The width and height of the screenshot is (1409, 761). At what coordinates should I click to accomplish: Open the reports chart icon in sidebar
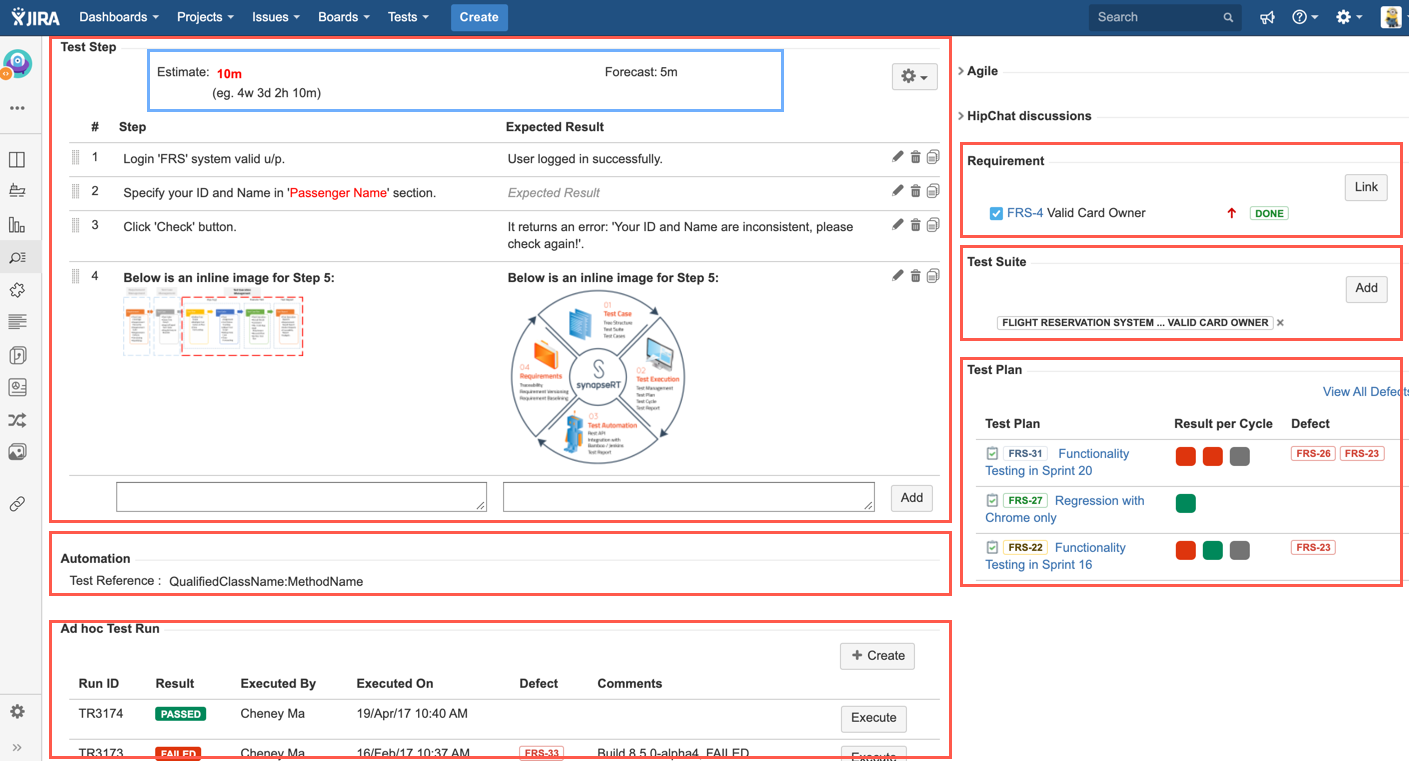(17, 224)
